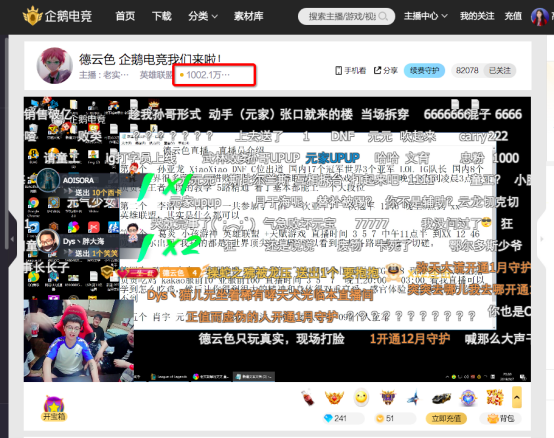
Task: Send the red winged crown gift
Action: (x=334, y=398)
